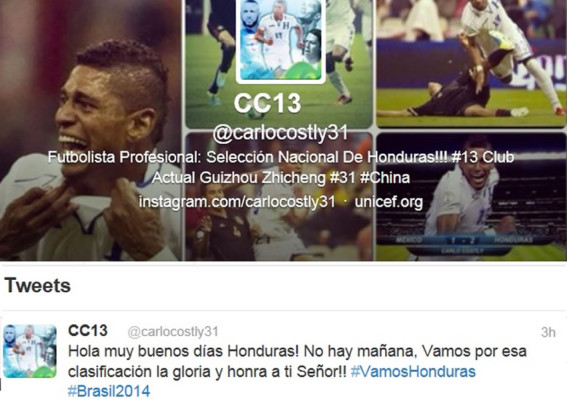Click the CC13 header profile name
Image resolution: width=567 pixels, height=400 pixels.
coord(268,103)
